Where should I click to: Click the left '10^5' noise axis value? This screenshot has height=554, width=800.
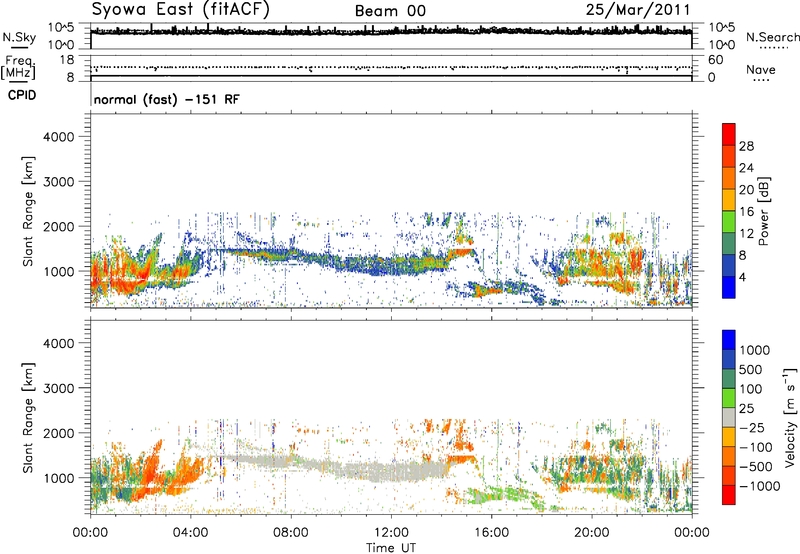(61, 27)
